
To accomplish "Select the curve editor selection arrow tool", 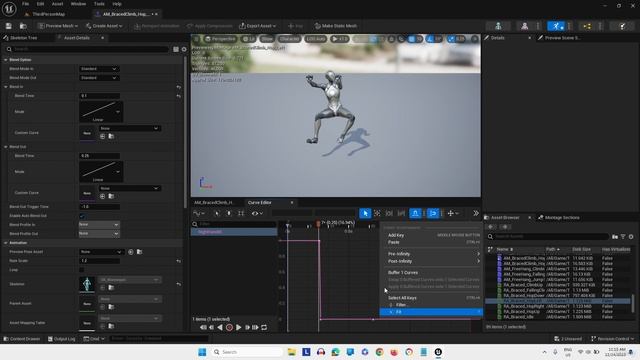I will click(365, 213).
